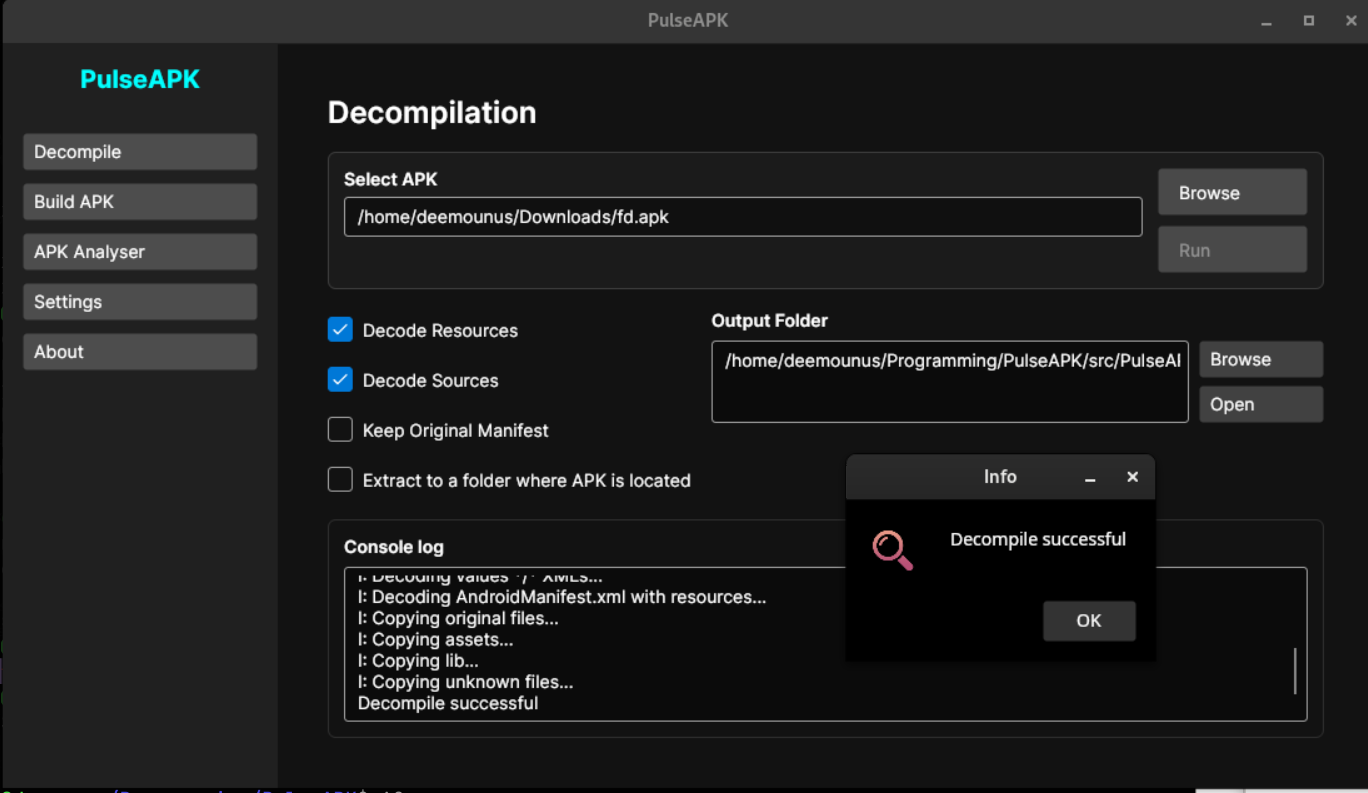Viewport: 1368px width, 793px height.
Task: Click the Select APK path field
Action: [743, 217]
